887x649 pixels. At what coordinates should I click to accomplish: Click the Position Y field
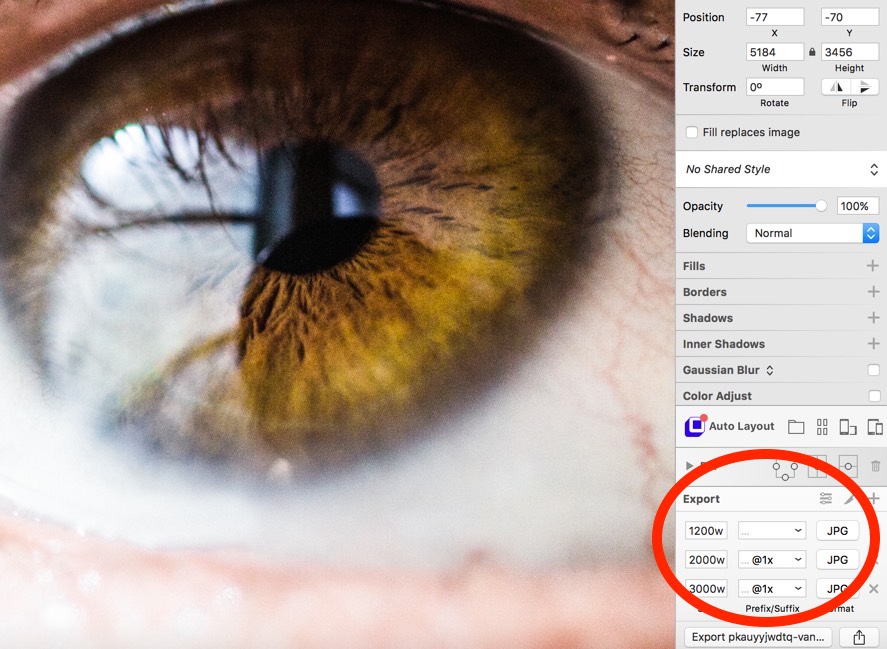[850, 17]
